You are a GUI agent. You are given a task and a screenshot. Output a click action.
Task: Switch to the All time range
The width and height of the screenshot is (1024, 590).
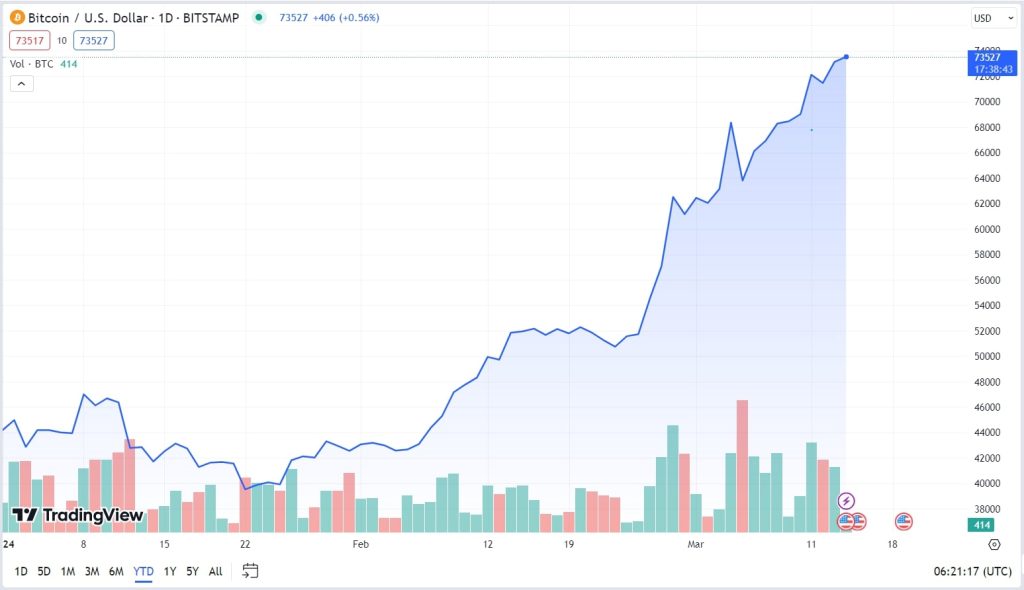tap(215, 571)
